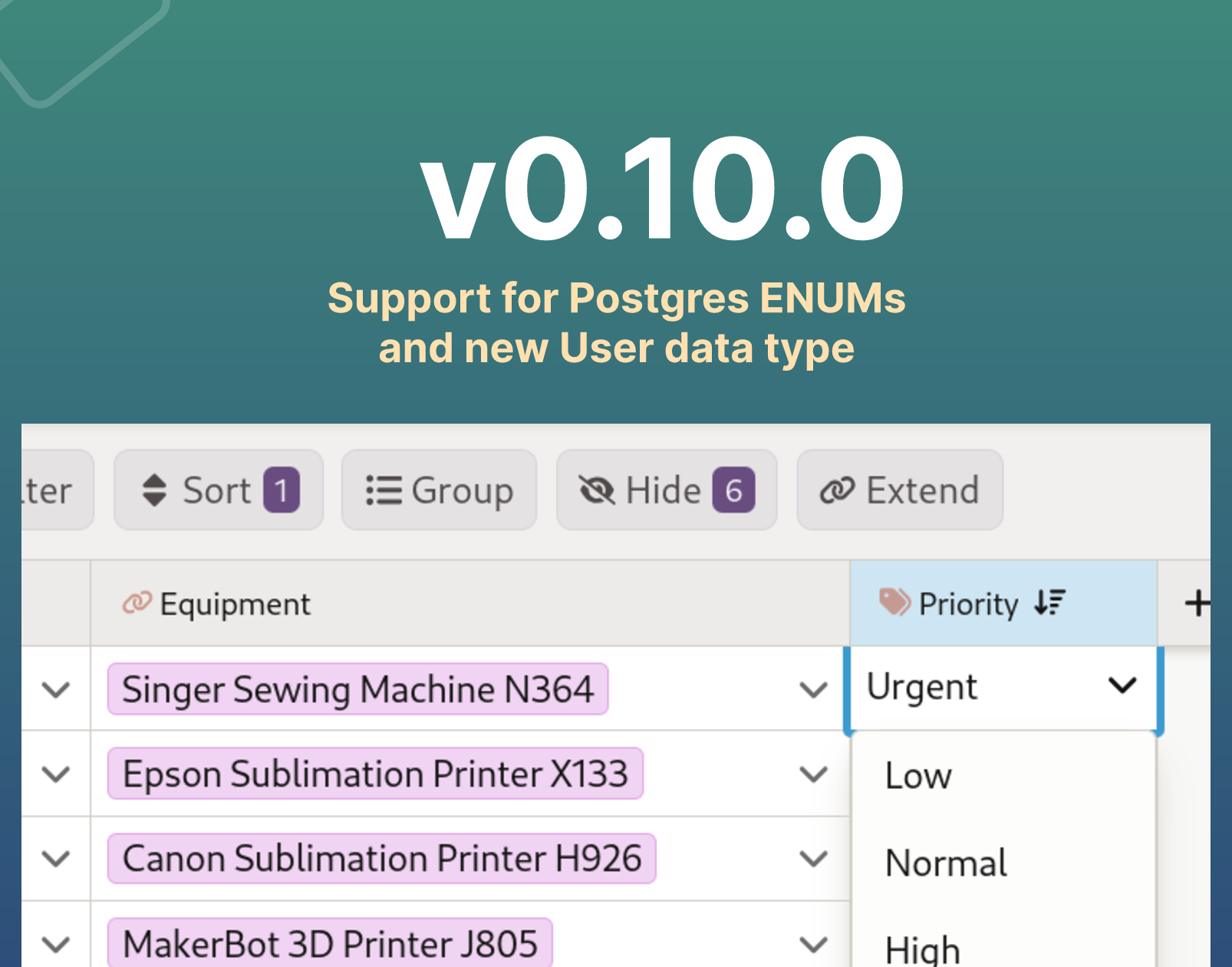Expand the Singer Sewing Machine N364 cell dropdown
1232x967 pixels.
click(813, 689)
